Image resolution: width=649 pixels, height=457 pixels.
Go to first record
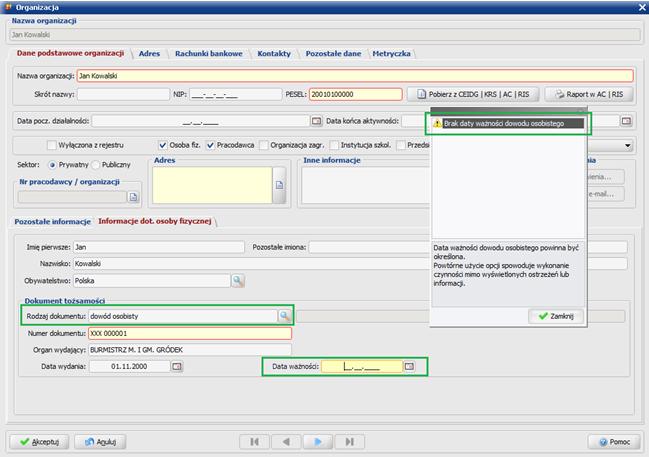[x=255, y=442]
